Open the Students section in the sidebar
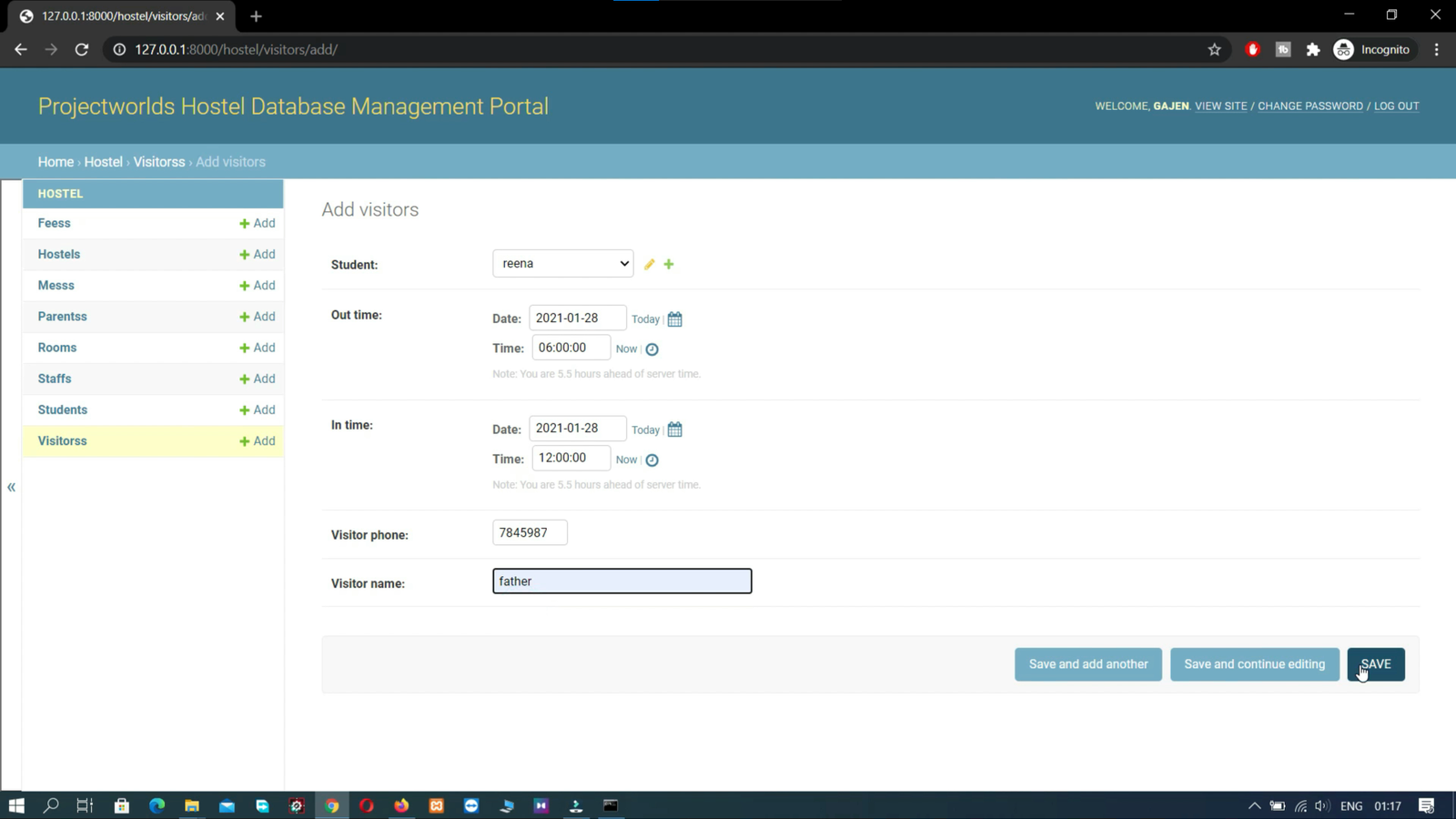This screenshot has width=1456, height=819. click(x=63, y=410)
